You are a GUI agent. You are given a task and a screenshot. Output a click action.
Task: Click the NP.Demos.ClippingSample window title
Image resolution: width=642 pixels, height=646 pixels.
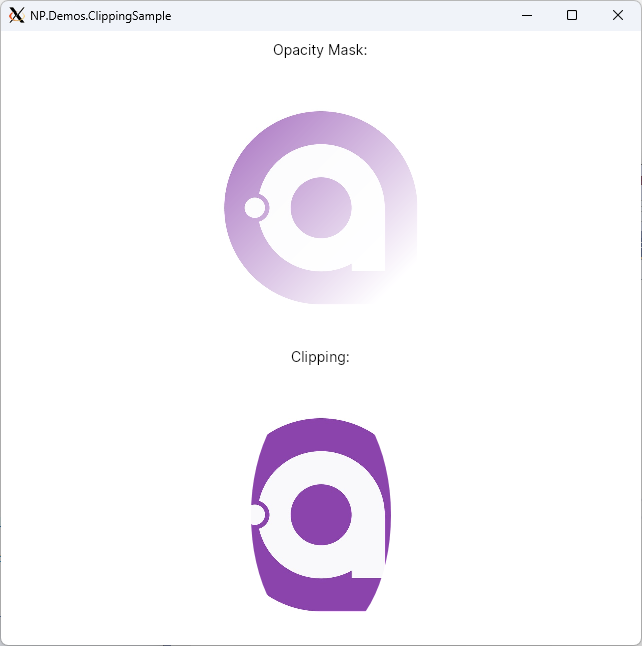click(101, 16)
